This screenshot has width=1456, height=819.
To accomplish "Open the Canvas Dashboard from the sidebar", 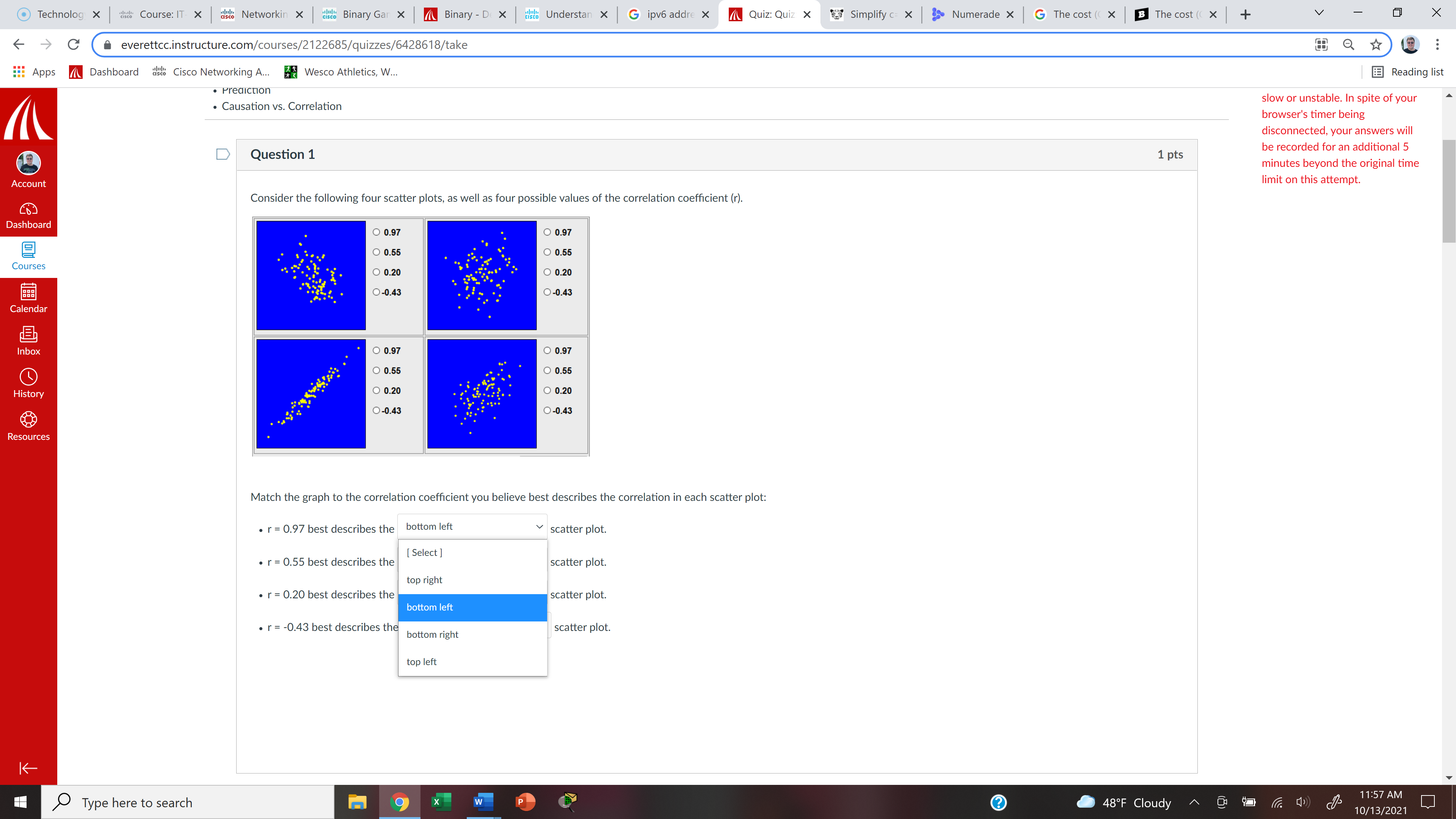I will [x=28, y=215].
